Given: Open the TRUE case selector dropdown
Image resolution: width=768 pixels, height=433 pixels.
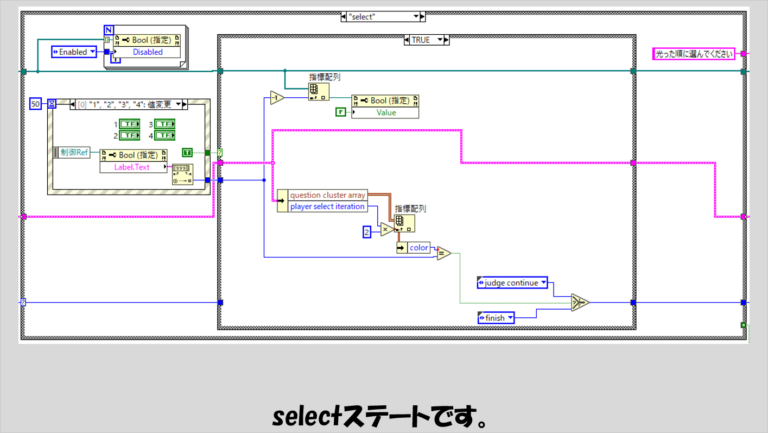Looking at the screenshot, I should 440,40.
